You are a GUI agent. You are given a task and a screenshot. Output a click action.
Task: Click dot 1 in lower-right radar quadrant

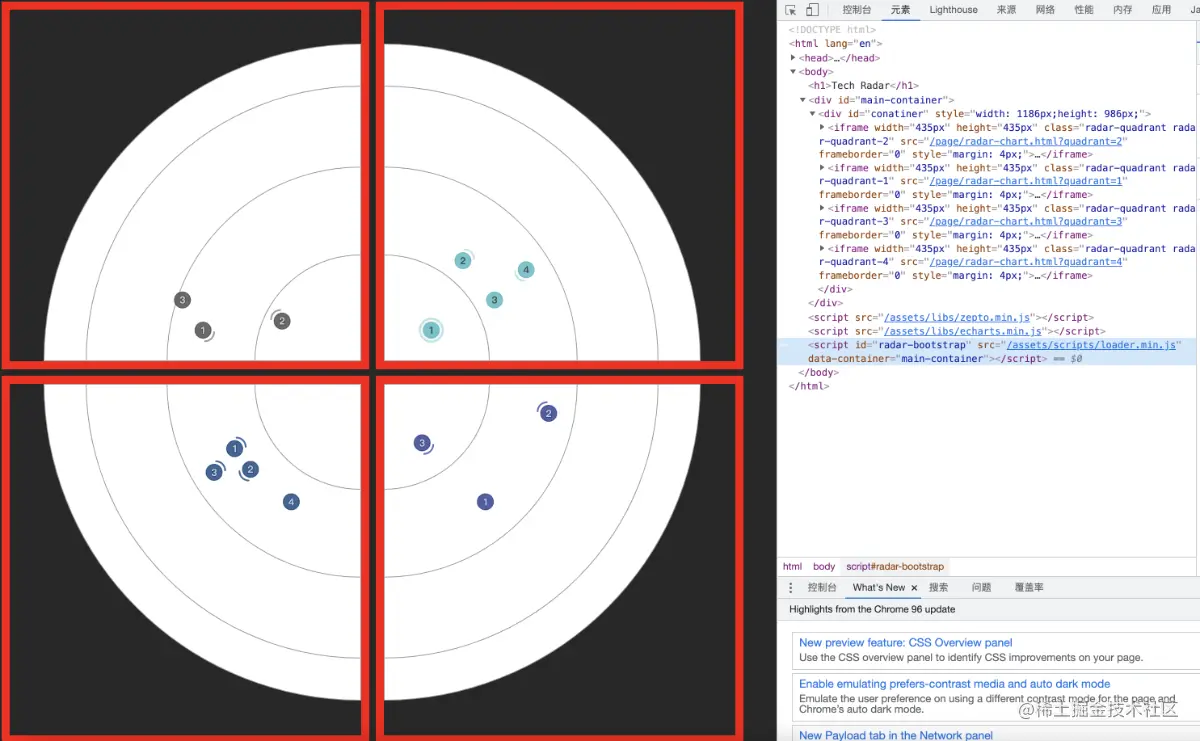click(485, 502)
